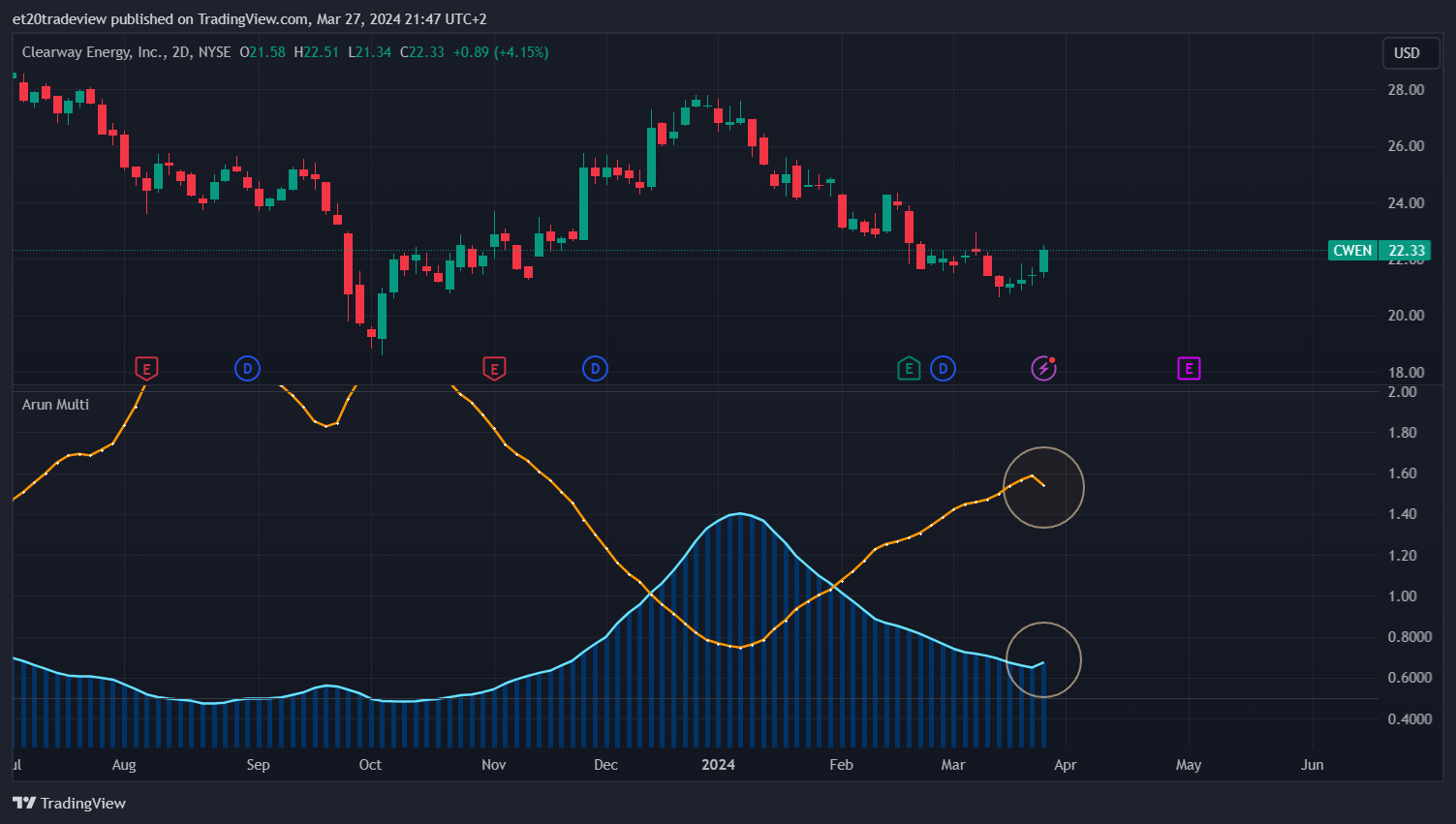Click the late February dividend D marker
Viewport: 1456px width, 824px height.
click(x=943, y=369)
